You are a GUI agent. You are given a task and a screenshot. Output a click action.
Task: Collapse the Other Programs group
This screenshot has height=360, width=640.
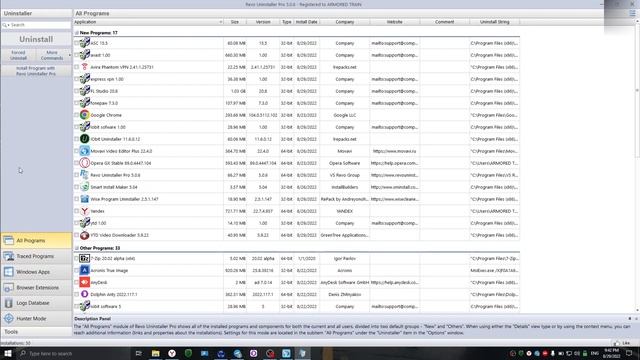[76, 248]
